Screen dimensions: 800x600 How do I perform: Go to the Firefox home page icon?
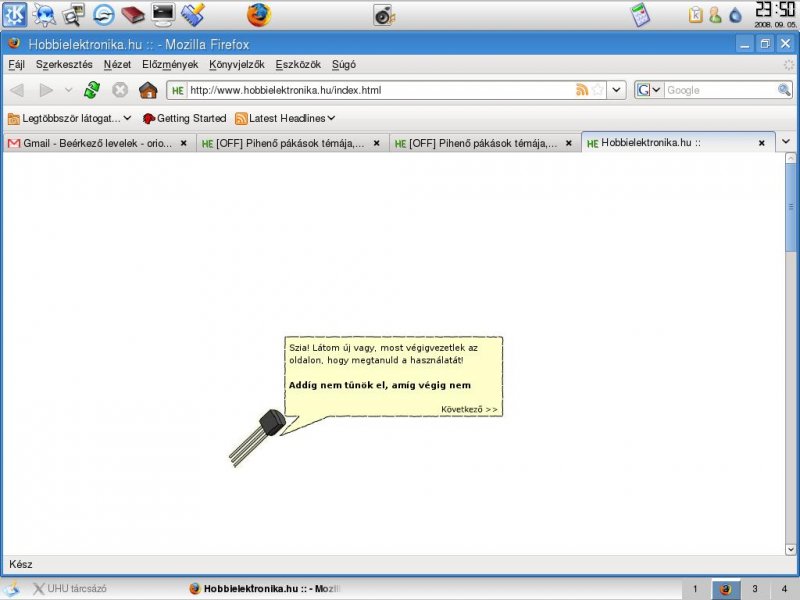148,90
